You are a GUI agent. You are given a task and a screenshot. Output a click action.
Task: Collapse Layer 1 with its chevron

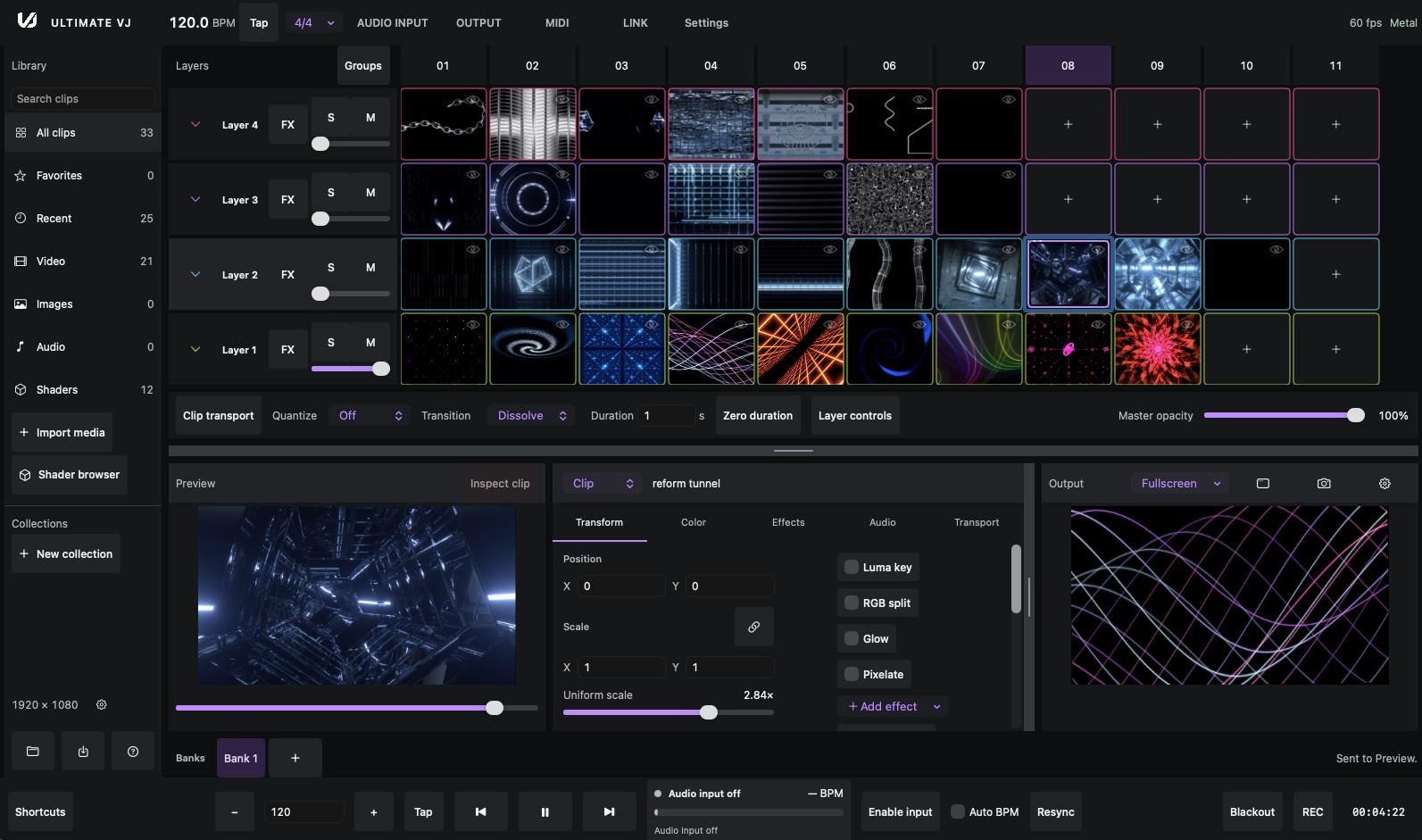click(x=195, y=349)
